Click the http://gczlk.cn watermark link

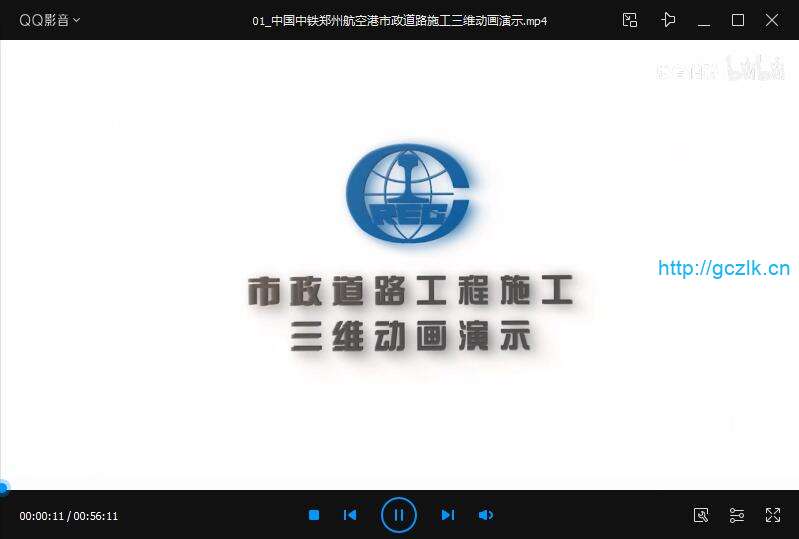[724, 268]
